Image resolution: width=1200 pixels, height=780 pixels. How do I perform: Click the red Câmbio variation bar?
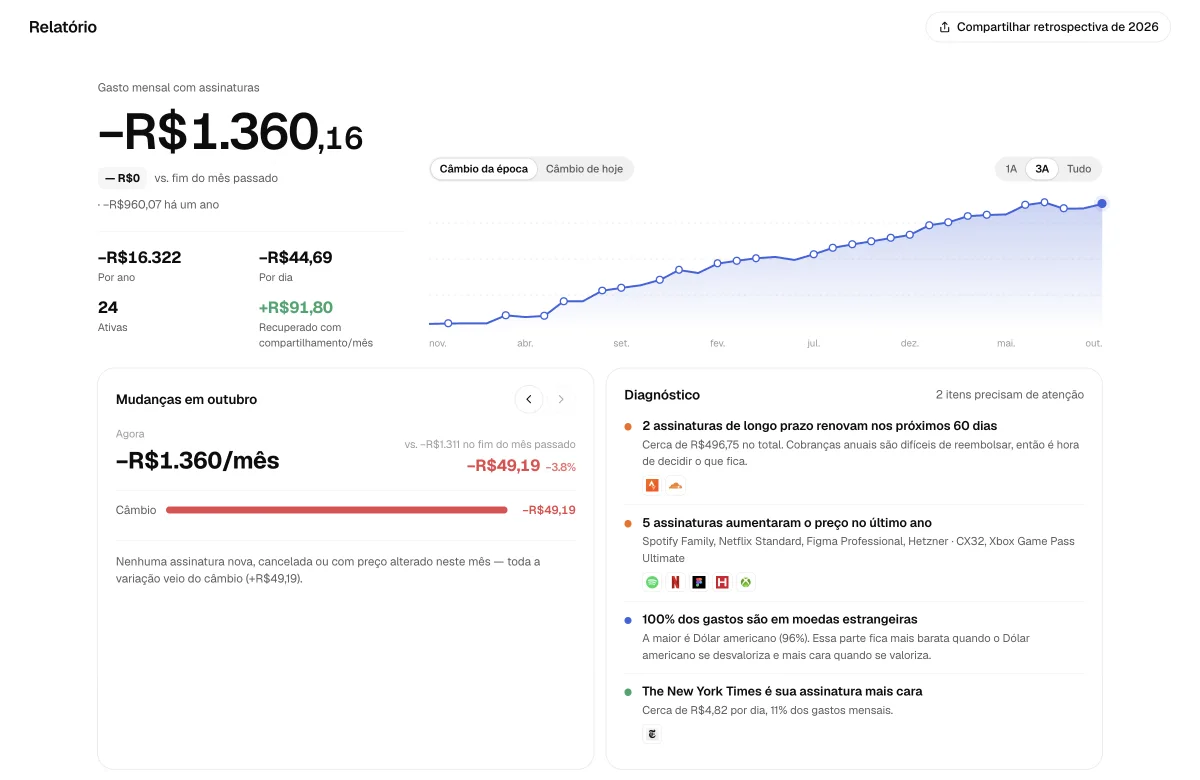(337, 510)
